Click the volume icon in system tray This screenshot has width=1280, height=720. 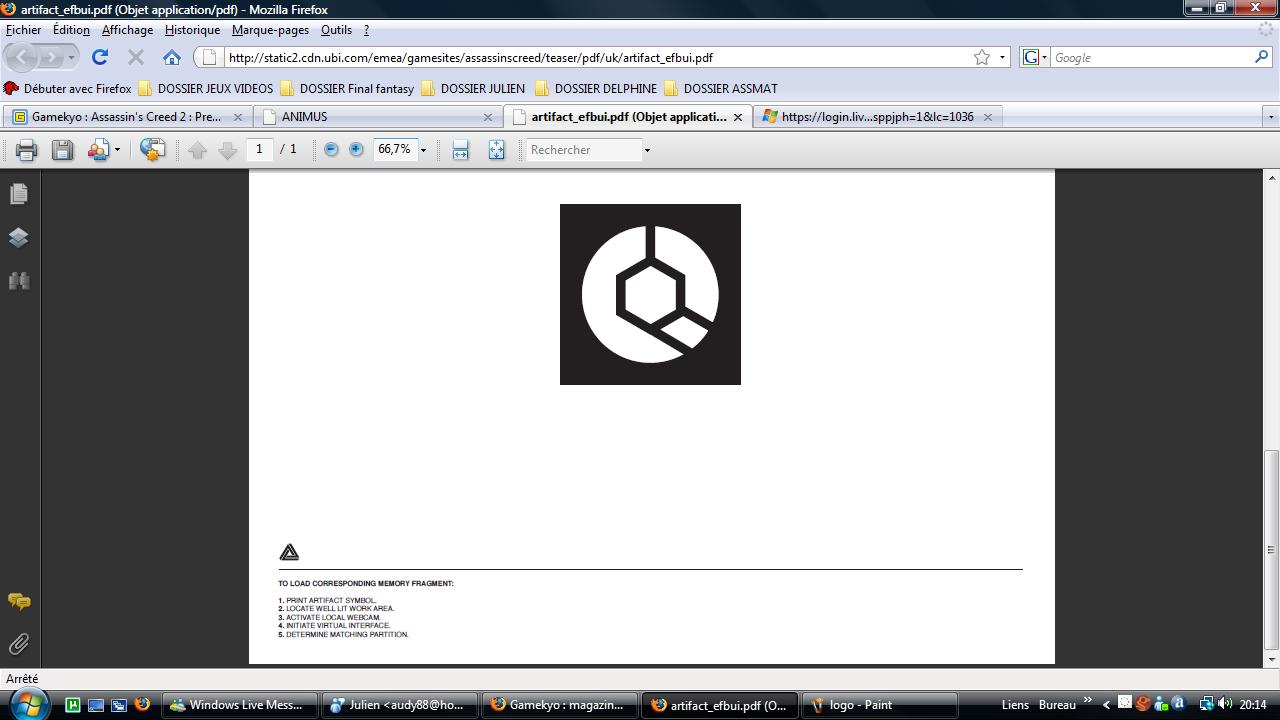1225,704
